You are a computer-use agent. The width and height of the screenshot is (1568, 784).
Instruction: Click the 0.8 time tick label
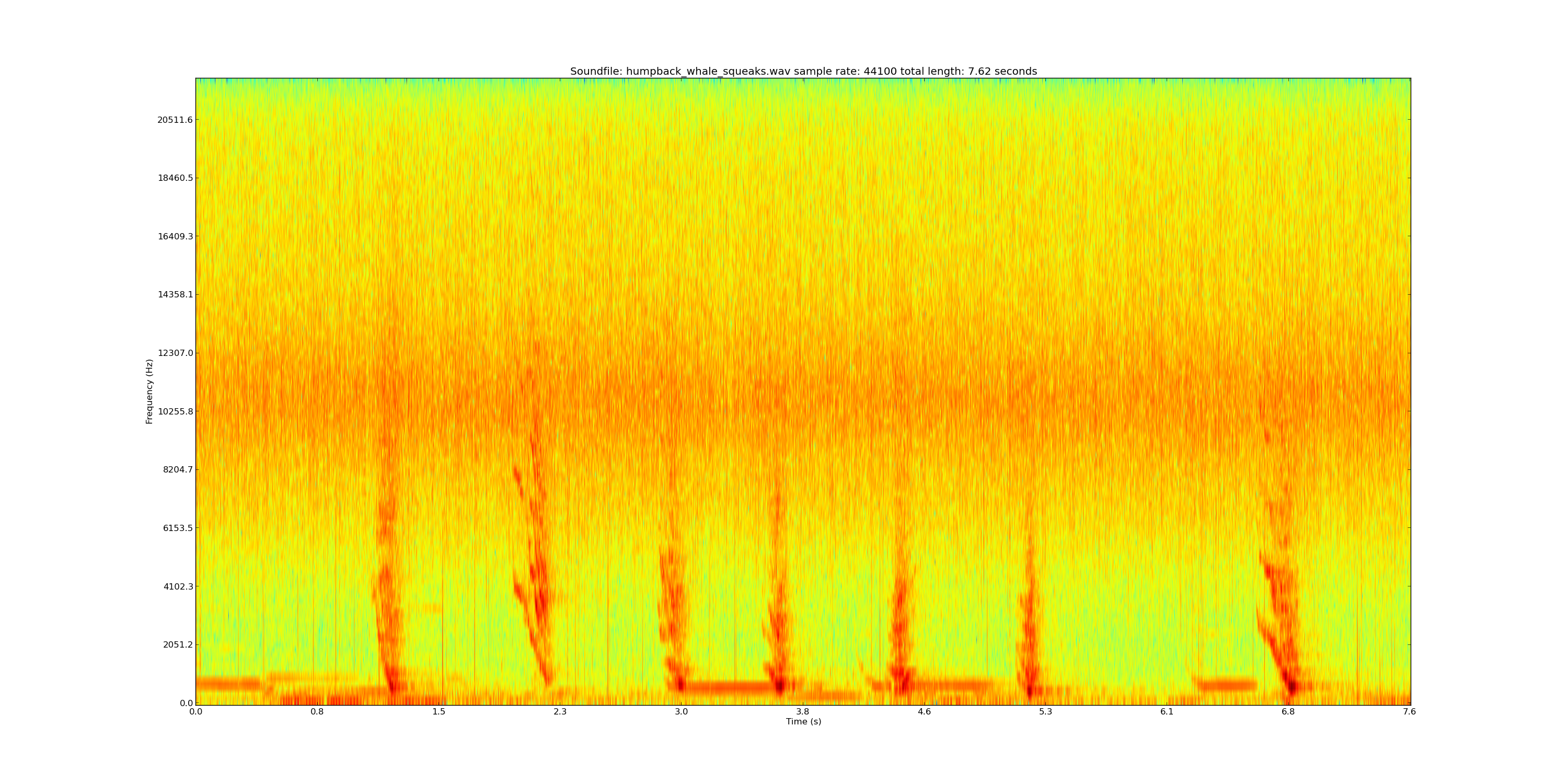coord(317,711)
